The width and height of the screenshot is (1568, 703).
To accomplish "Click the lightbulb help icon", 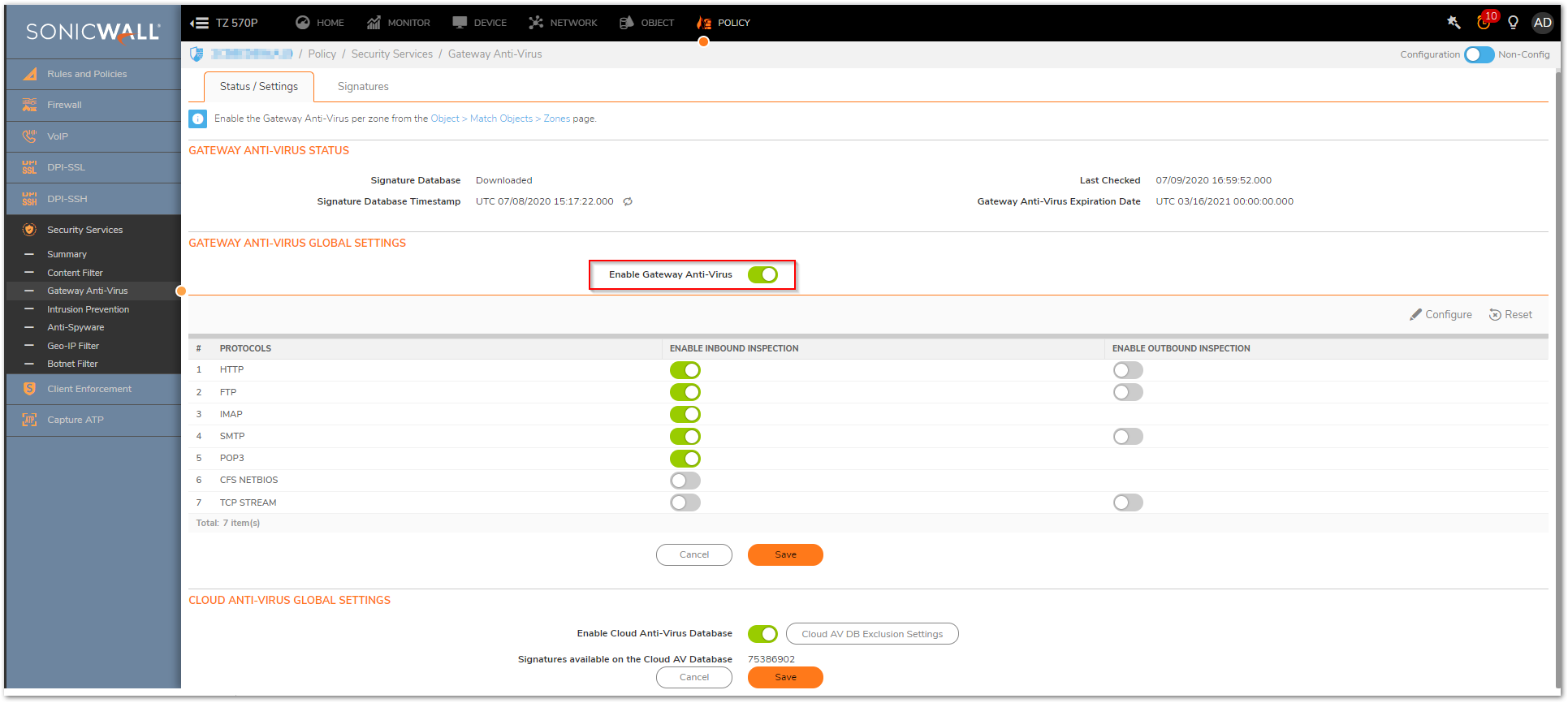I will click(x=1513, y=23).
